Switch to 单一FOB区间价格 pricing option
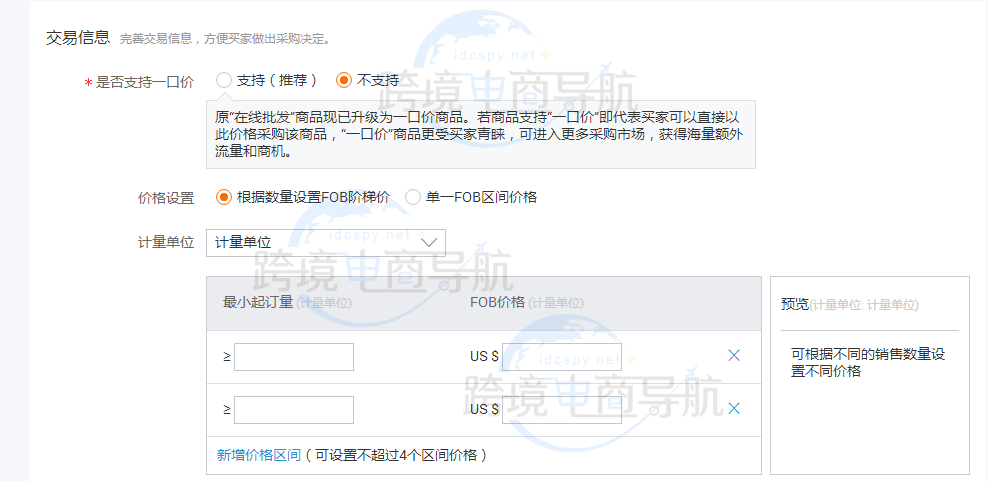988x481 pixels. 413,197
